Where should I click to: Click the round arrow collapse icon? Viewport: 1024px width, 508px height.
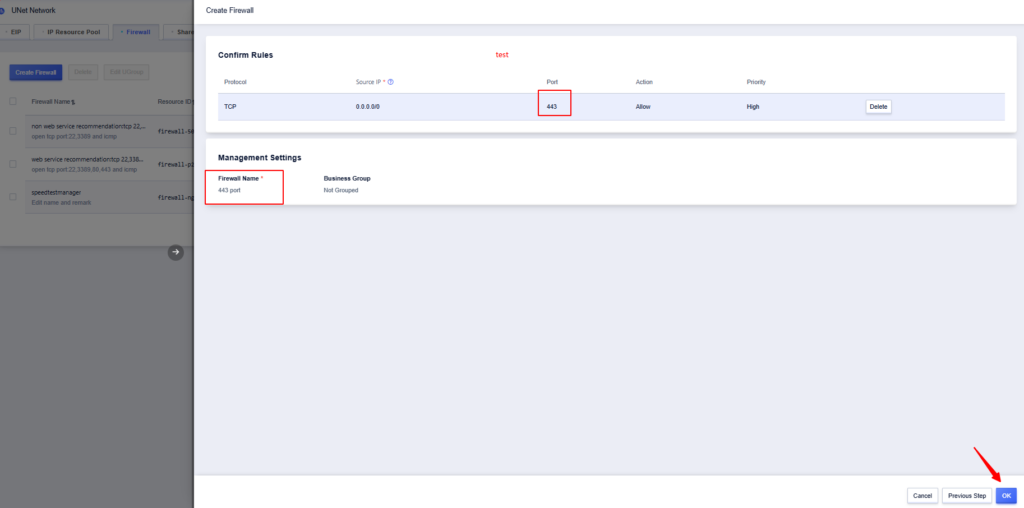click(176, 252)
